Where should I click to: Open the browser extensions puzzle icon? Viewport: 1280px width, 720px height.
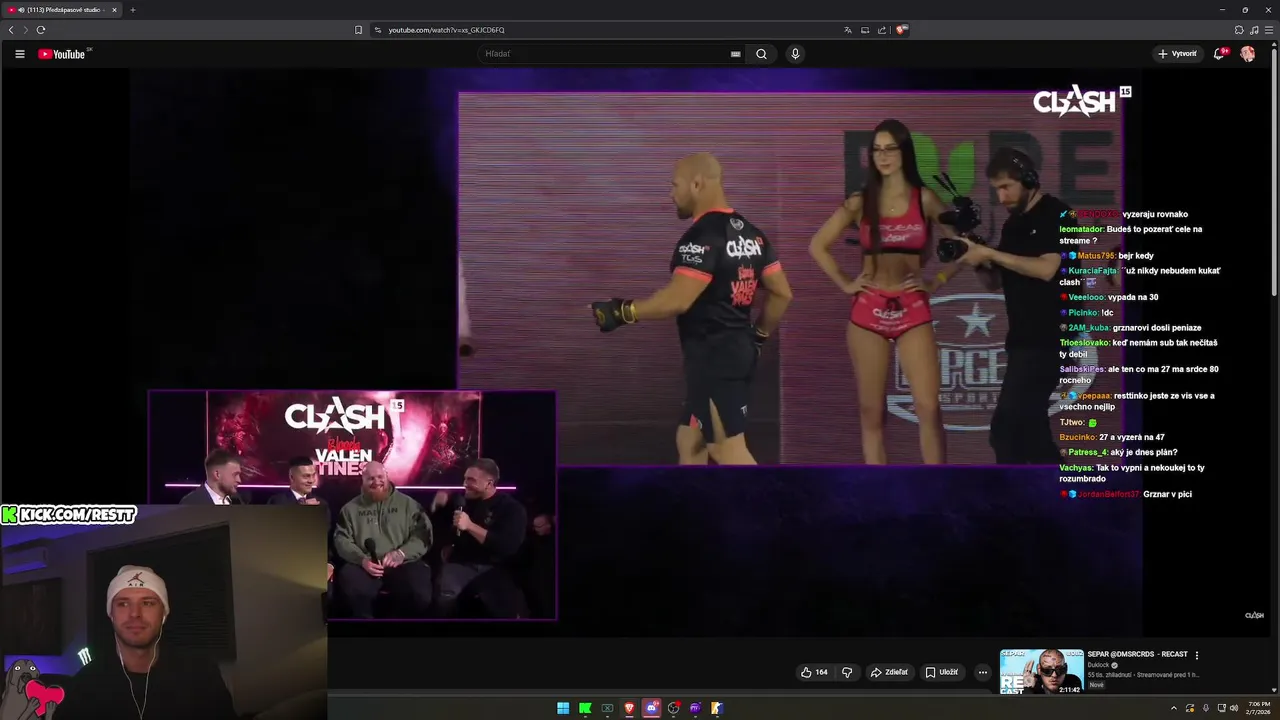[x=1239, y=30]
